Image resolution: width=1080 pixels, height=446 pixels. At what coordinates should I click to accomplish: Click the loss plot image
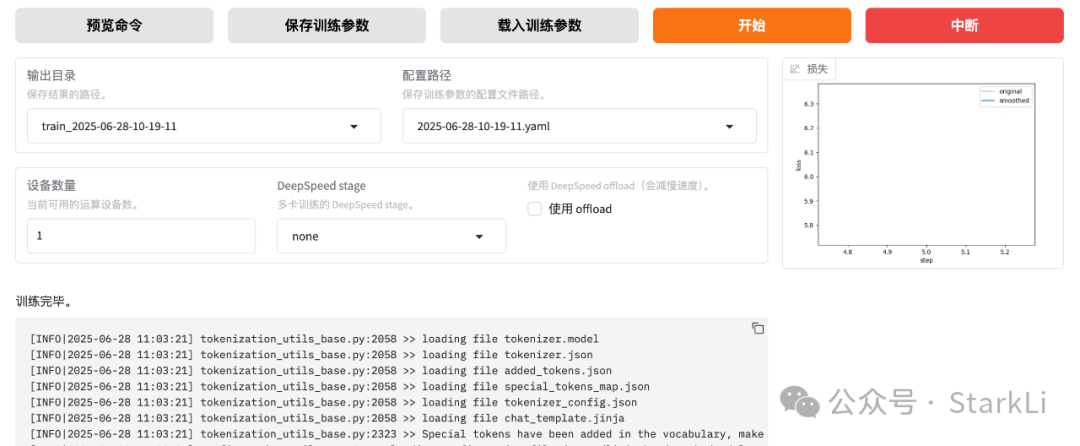tap(922, 173)
